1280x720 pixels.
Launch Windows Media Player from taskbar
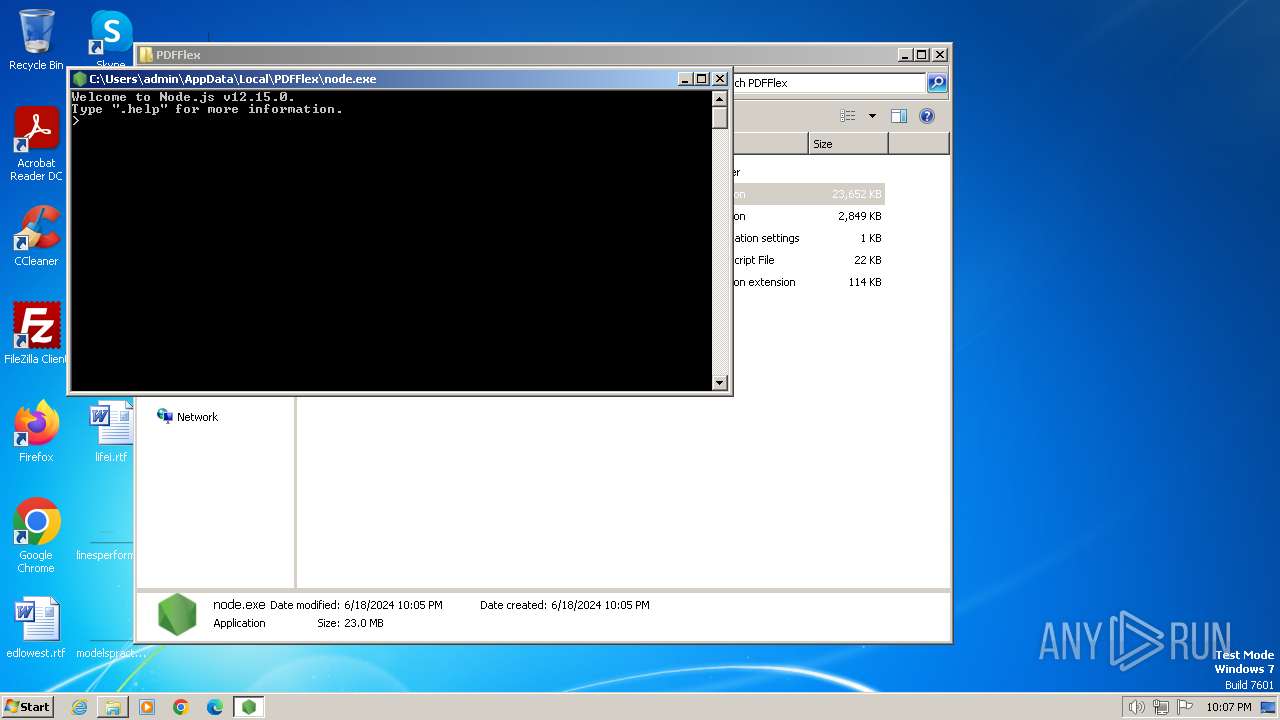click(147, 707)
